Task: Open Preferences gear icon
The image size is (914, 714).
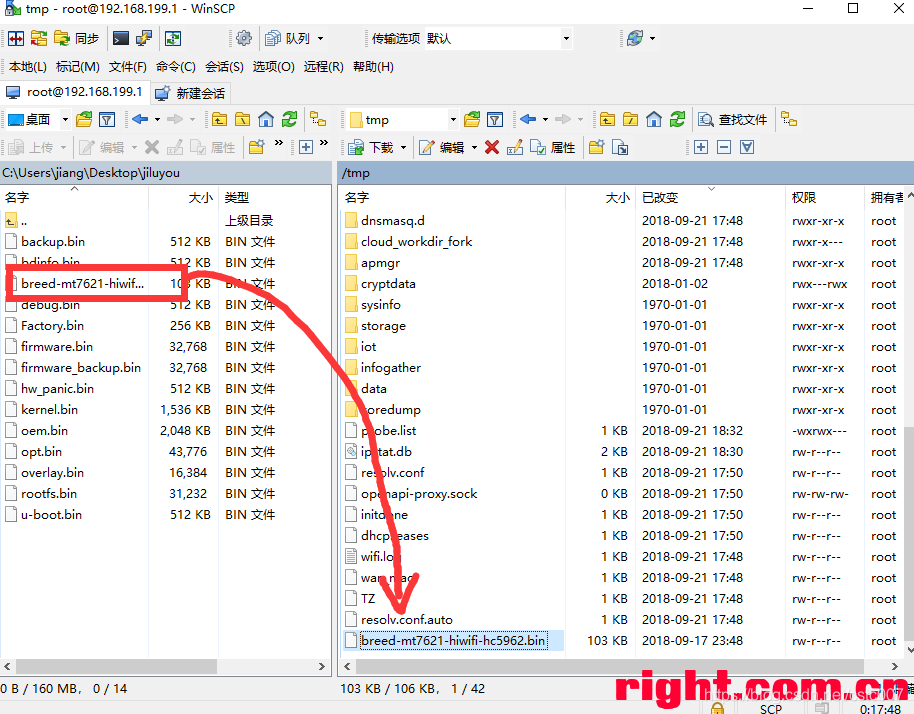Action: [244, 38]
